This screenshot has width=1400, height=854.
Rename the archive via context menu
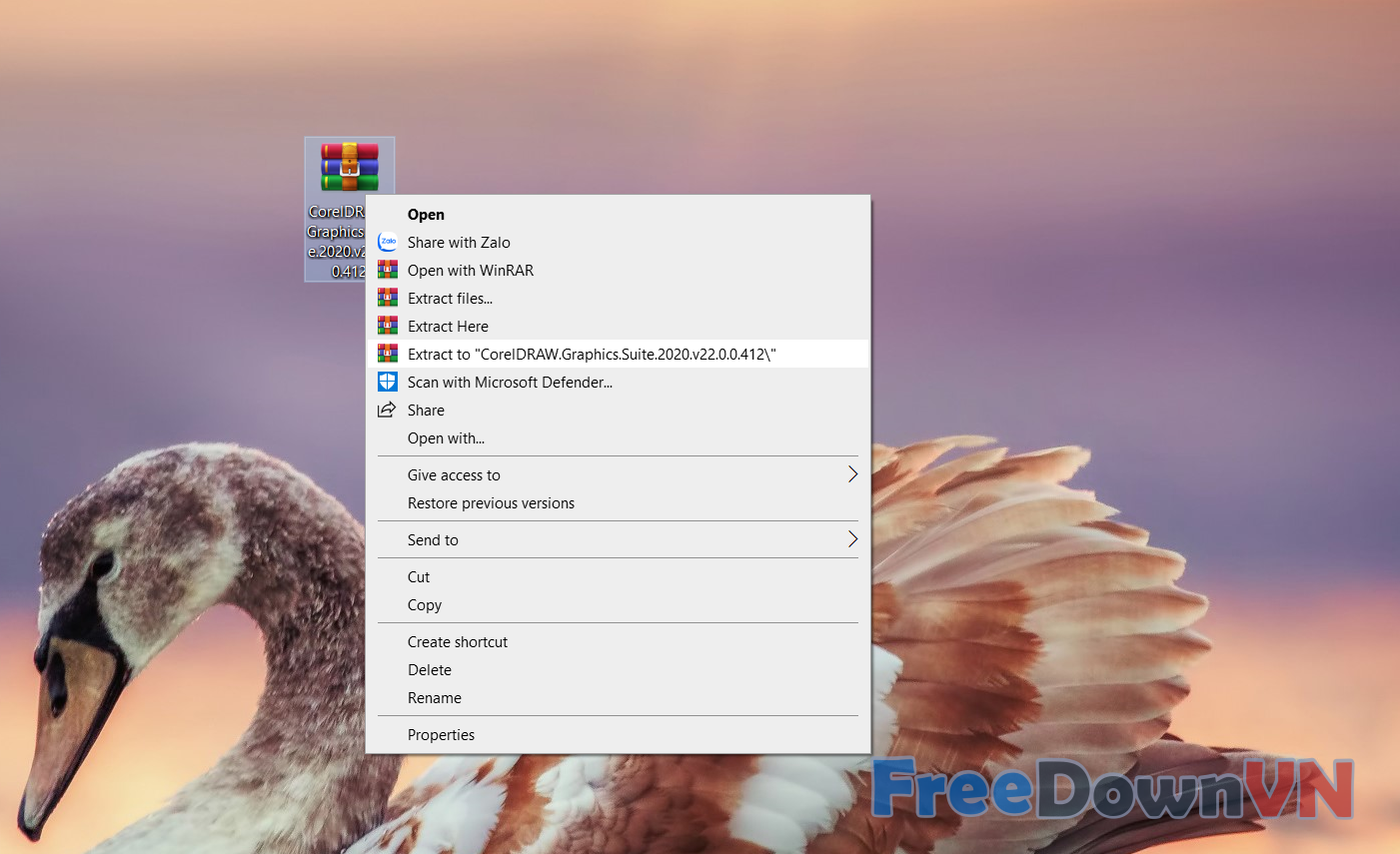click(435, 697)
